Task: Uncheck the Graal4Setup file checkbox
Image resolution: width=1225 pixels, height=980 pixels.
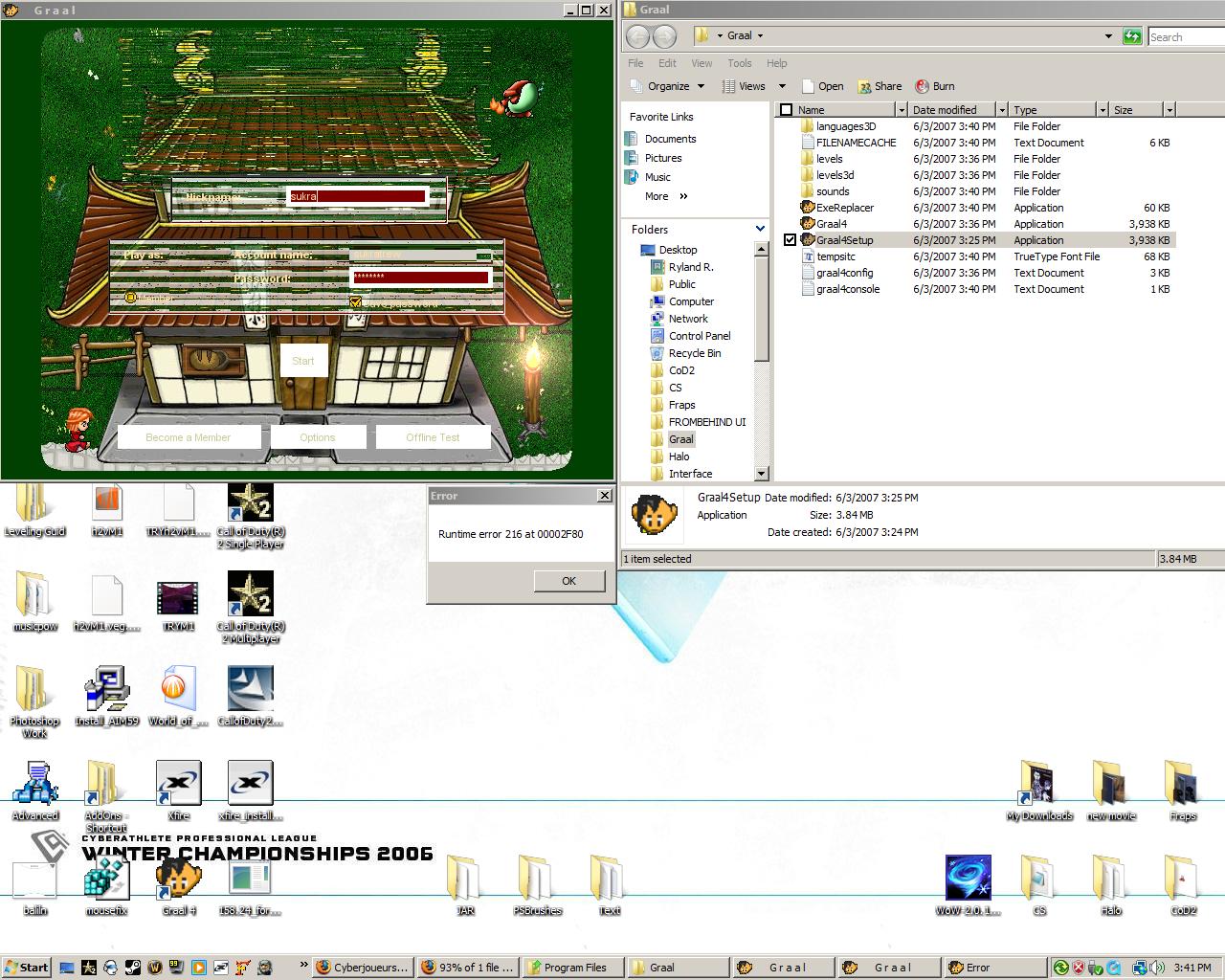Action: (x=790, y=240)
